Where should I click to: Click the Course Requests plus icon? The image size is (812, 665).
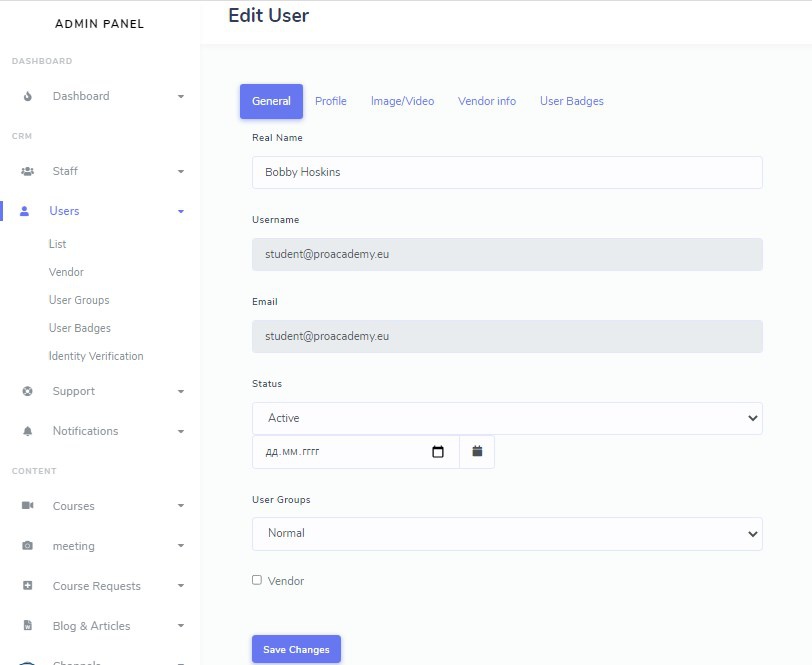[x=28, y=587]
